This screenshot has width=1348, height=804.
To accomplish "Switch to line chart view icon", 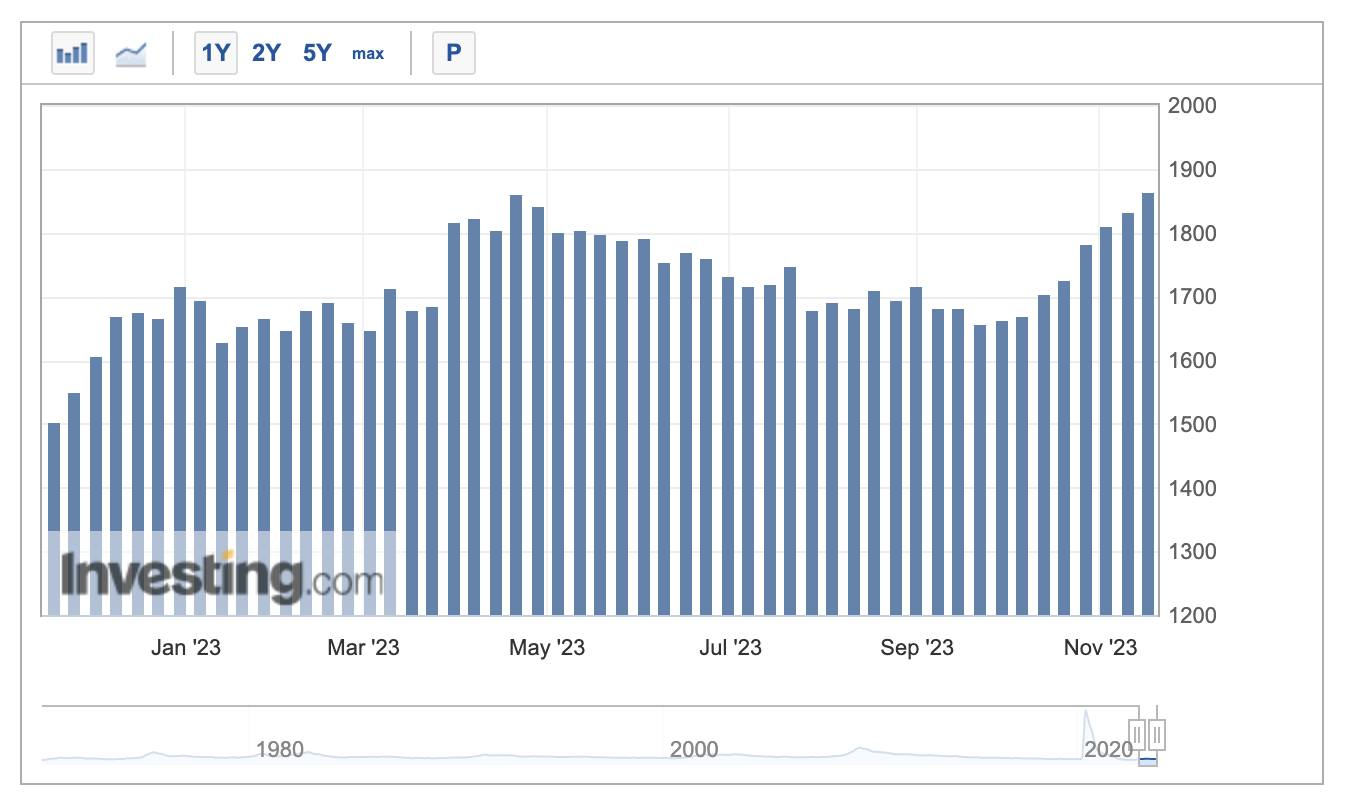I will [131, 53].
